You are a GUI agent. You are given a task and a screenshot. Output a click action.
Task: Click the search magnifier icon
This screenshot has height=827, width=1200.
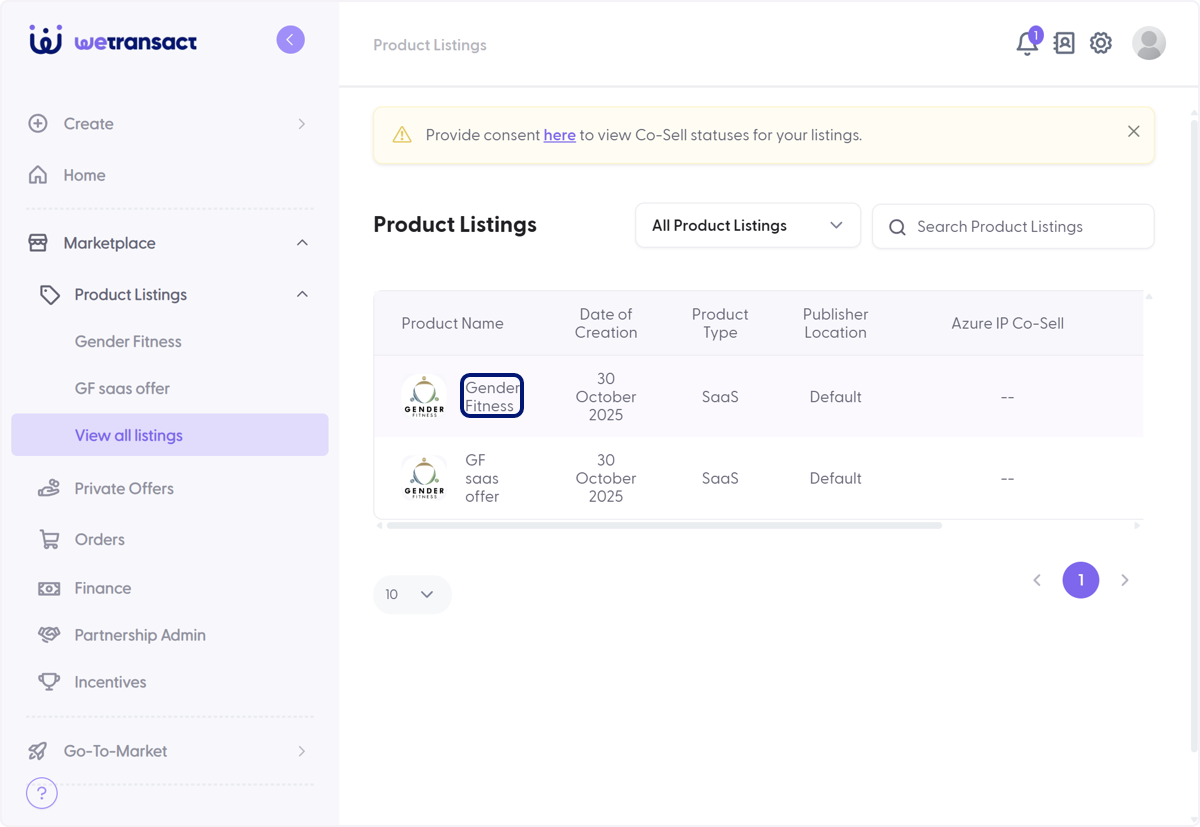[897, 227]
